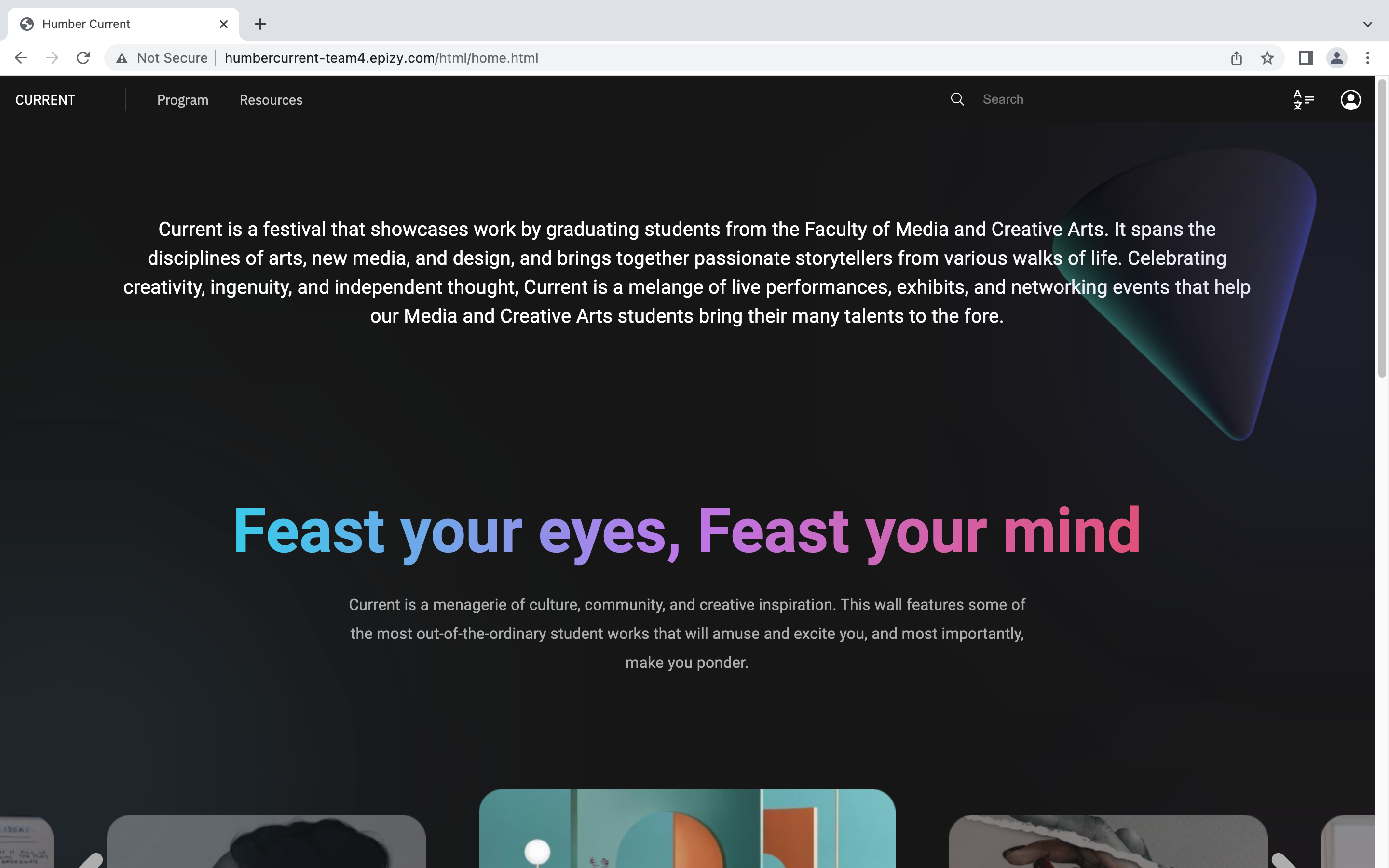This screenshot has width=1389, height=868.
Task: Click the next carousel arrow
Action: [1283, 860]
